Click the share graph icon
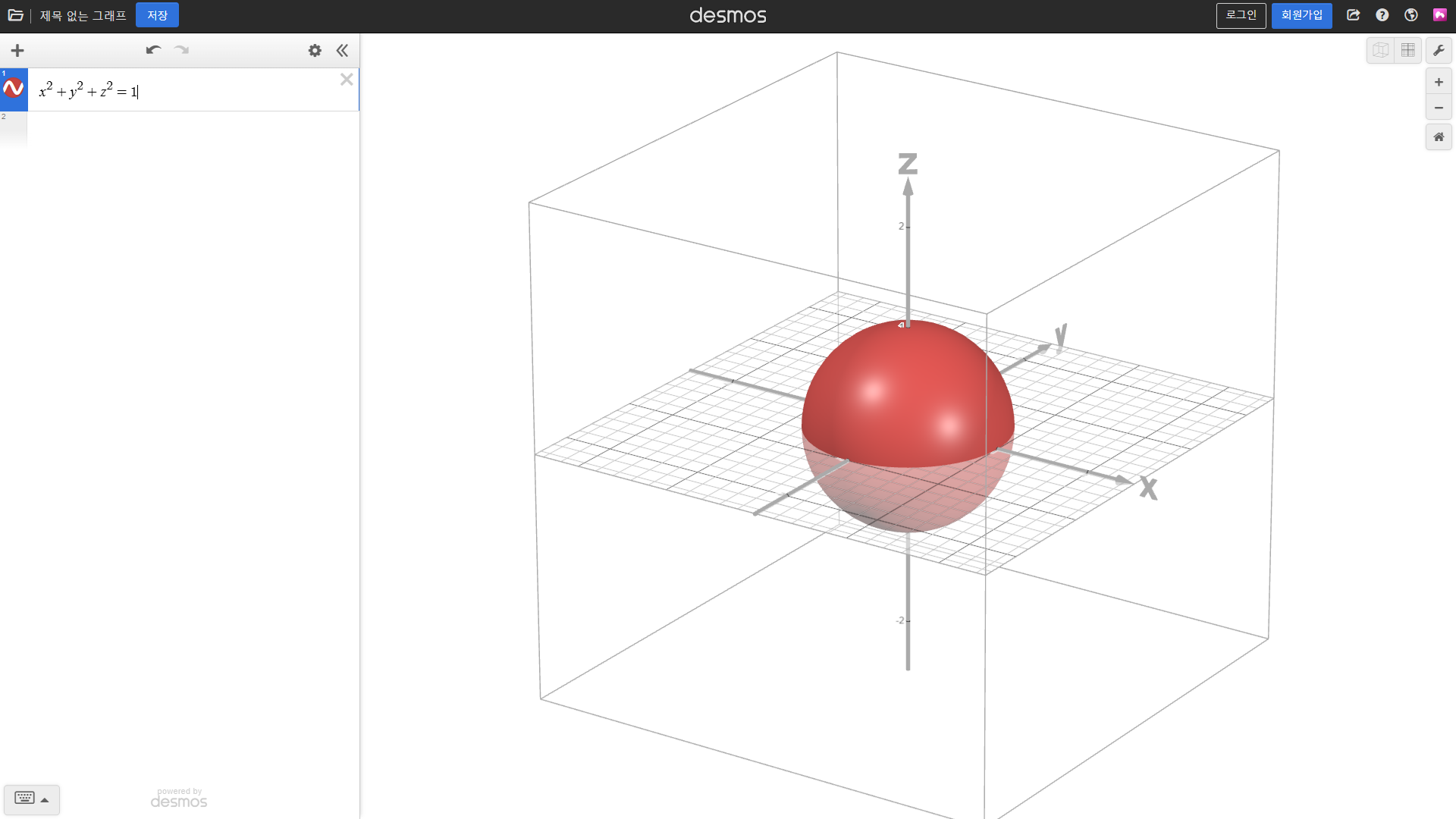Screen dimensions: 1456x819 (1354, 15)
